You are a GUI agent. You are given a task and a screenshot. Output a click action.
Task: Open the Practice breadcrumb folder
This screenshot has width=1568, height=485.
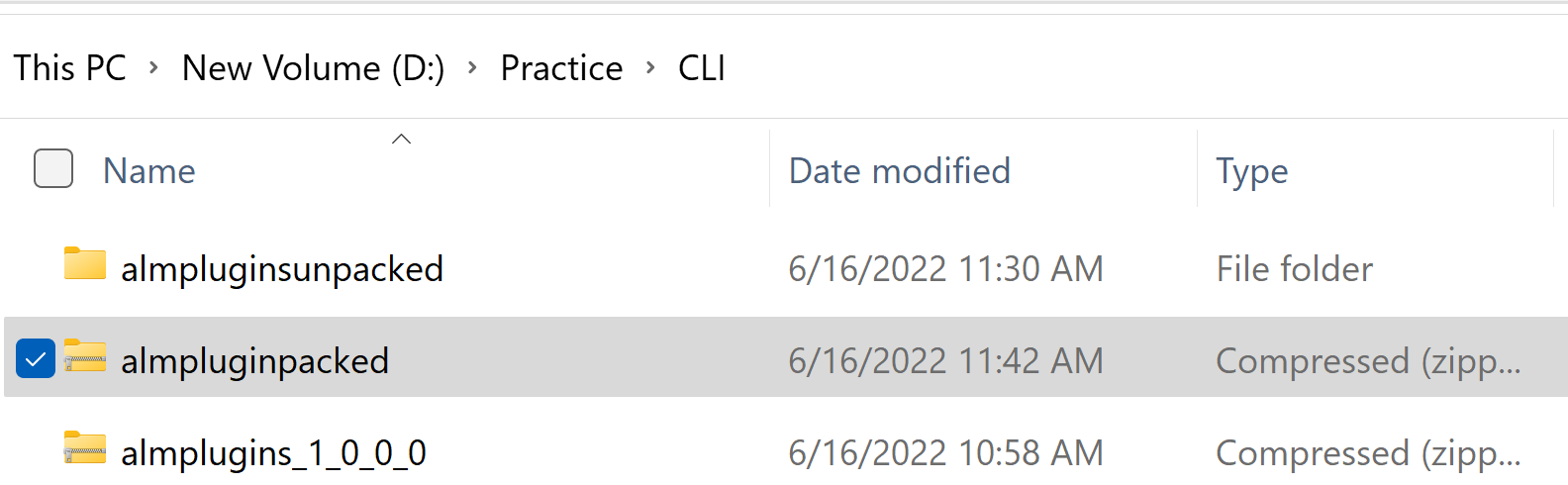(x=561, y=68)
